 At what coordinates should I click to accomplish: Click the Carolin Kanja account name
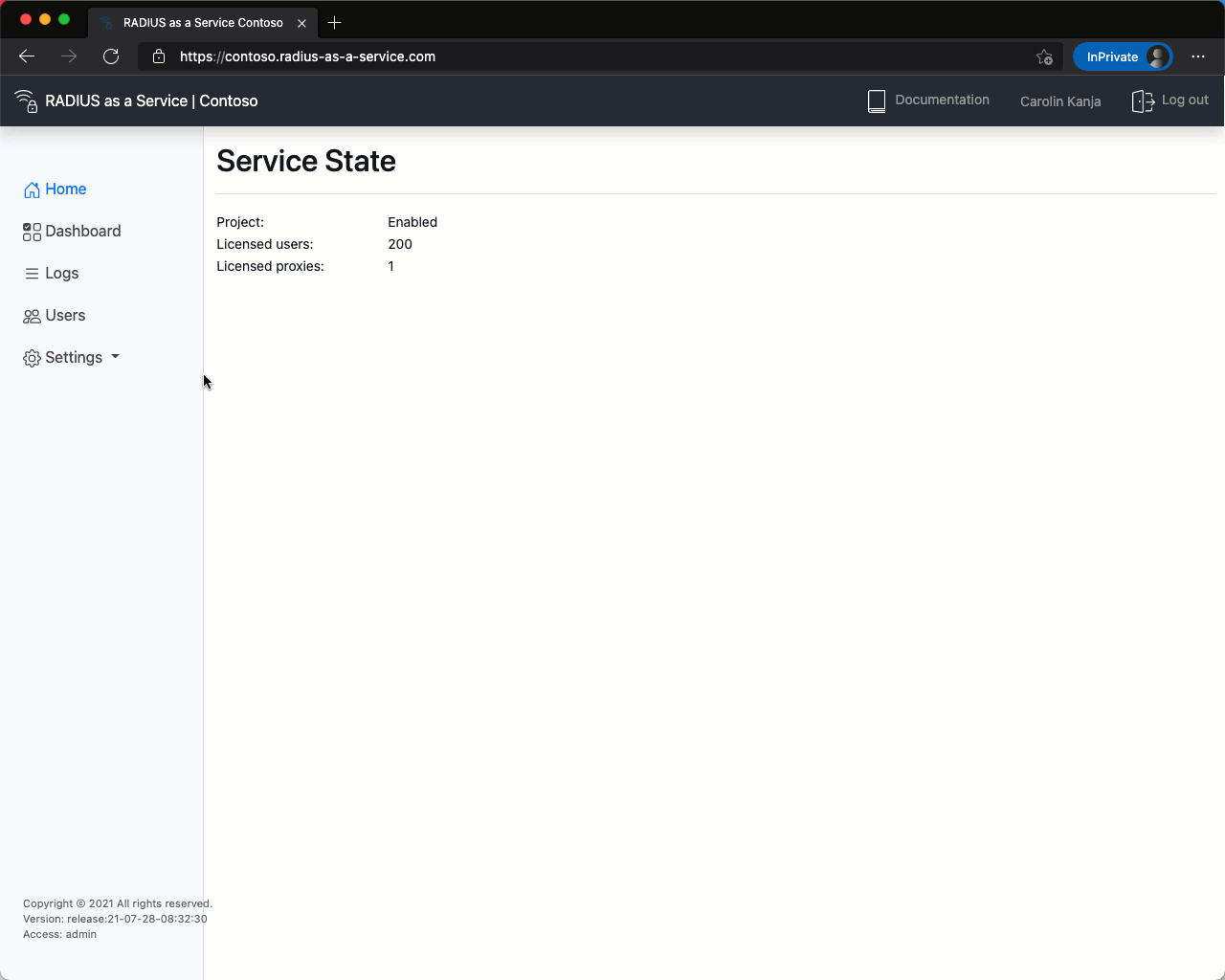[x=1059, y=100]
